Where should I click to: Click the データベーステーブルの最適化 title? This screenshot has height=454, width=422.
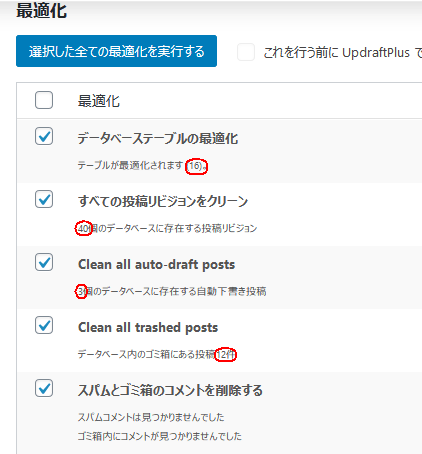[158, 138]
